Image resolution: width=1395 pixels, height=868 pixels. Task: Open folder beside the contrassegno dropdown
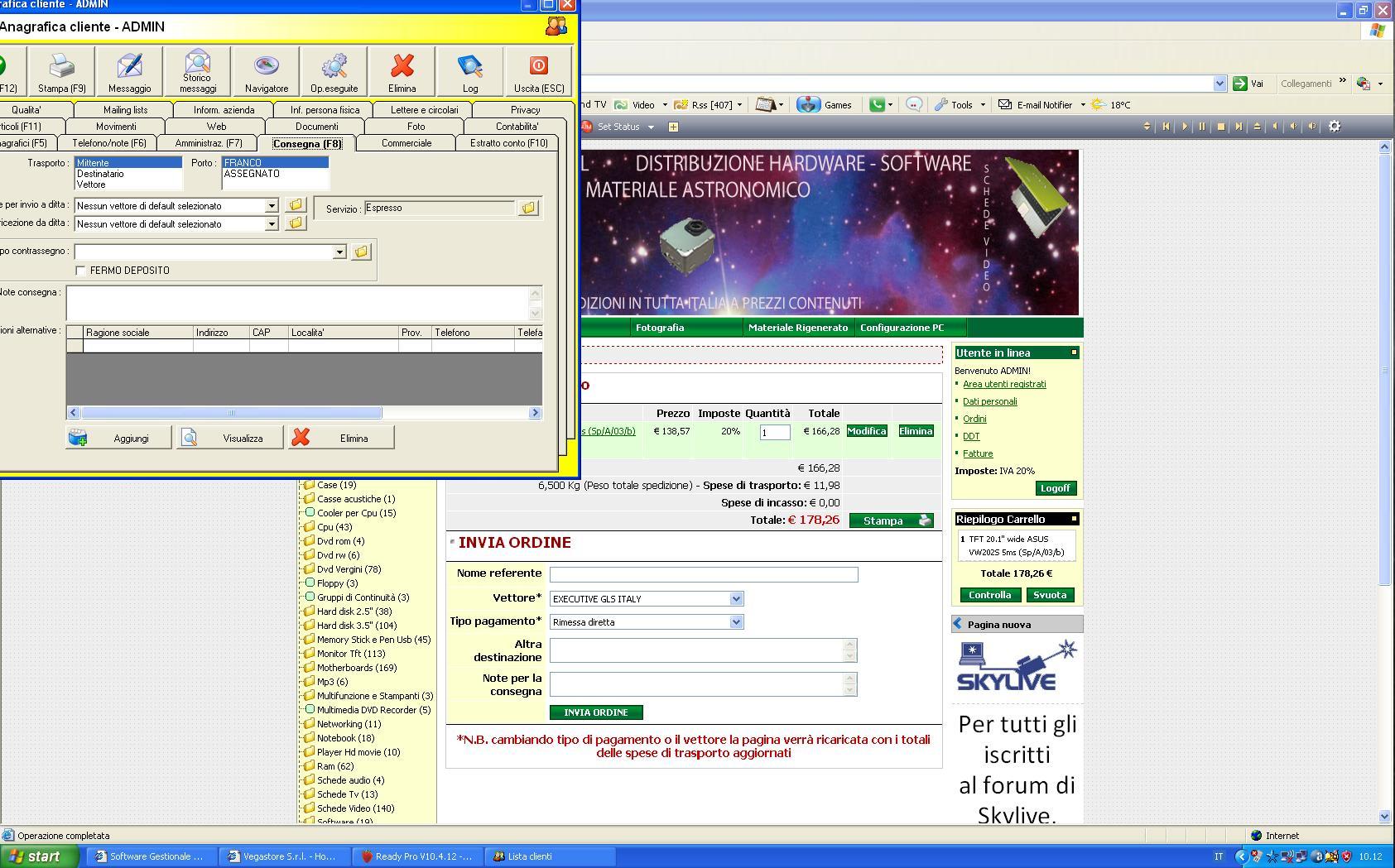click(x=361, y=252)
